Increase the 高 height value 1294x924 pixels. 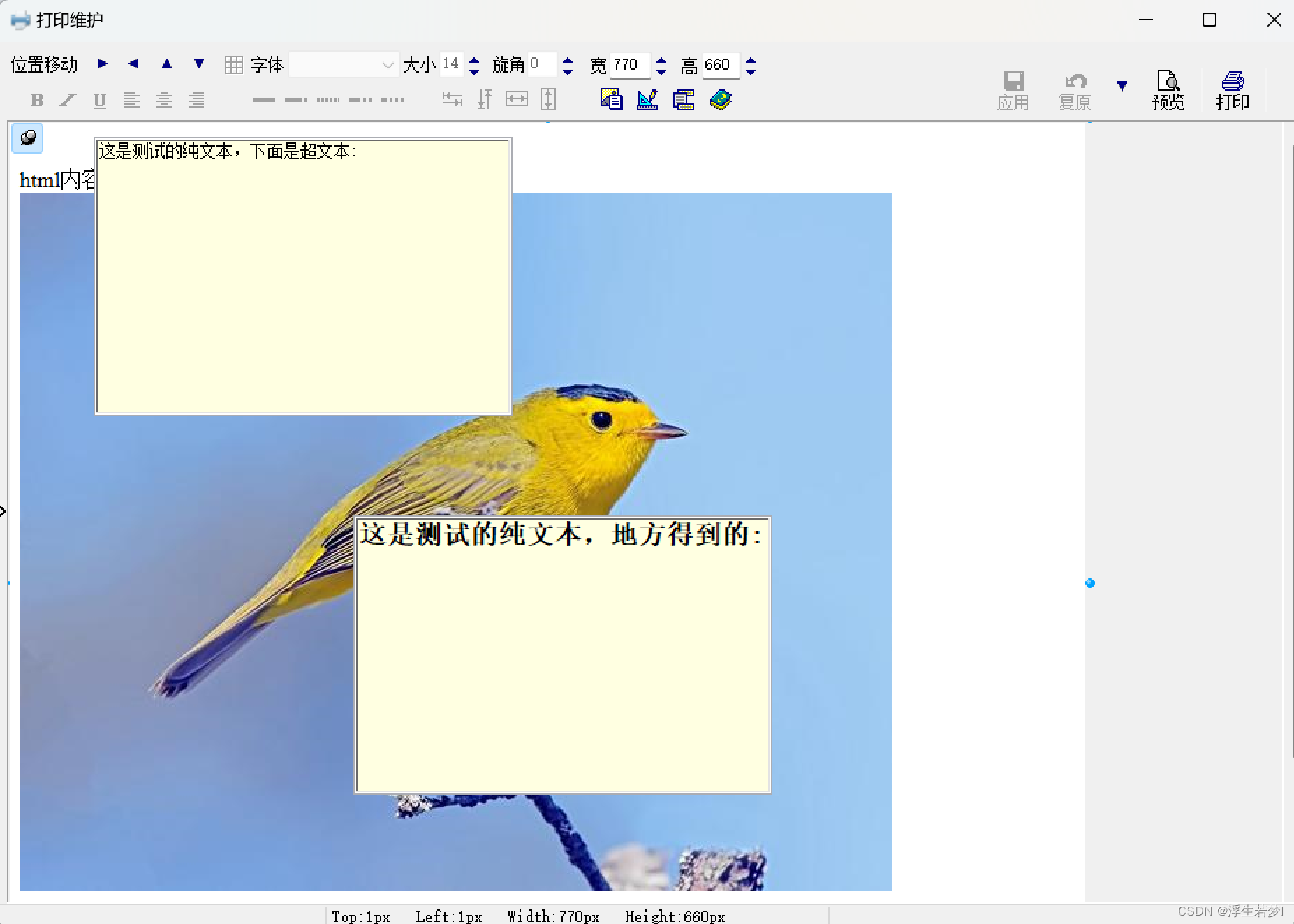(751, 60)
